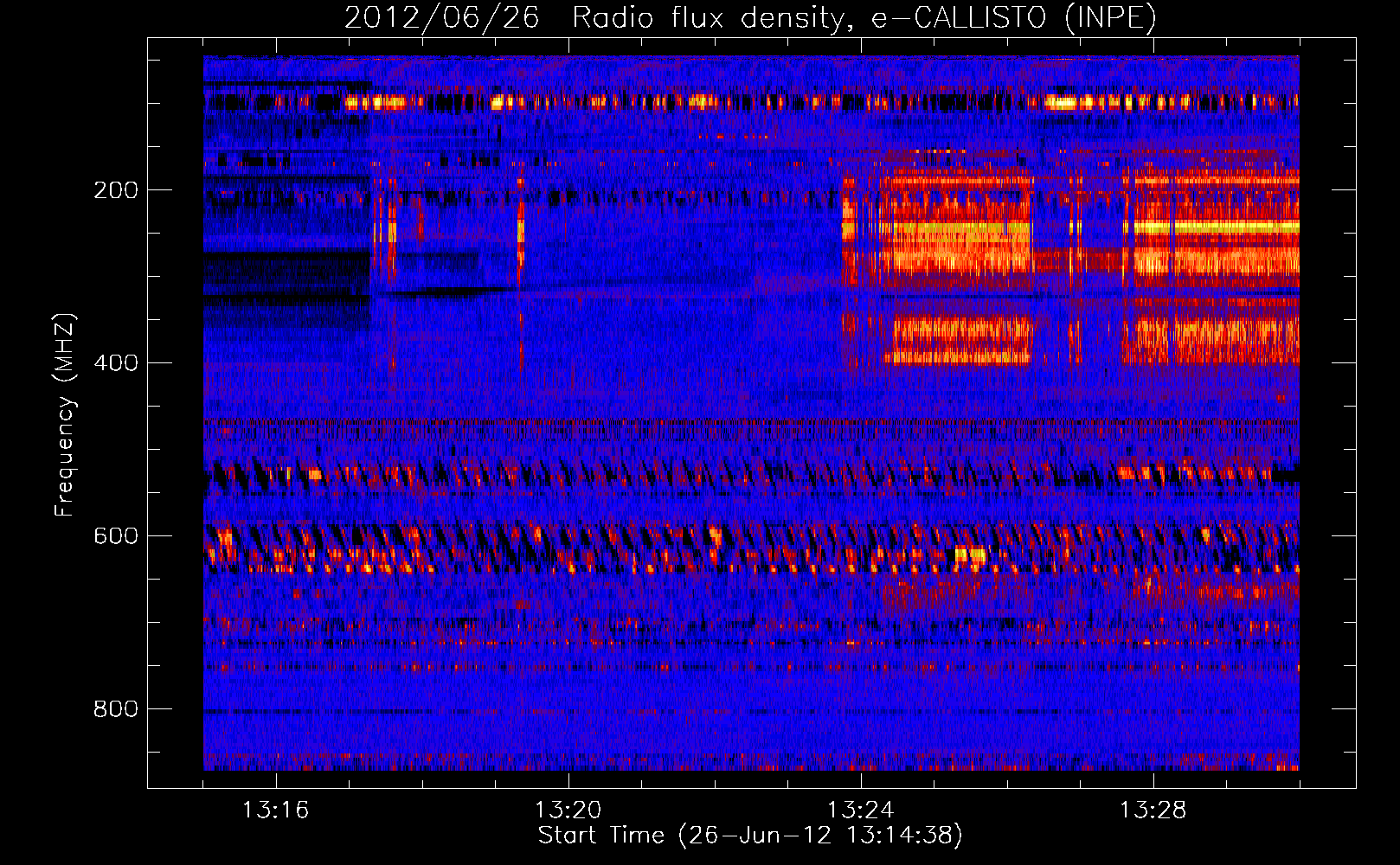
Task: Select the 'Frequency (MHZ)' axis label
Action: point(65,415)
